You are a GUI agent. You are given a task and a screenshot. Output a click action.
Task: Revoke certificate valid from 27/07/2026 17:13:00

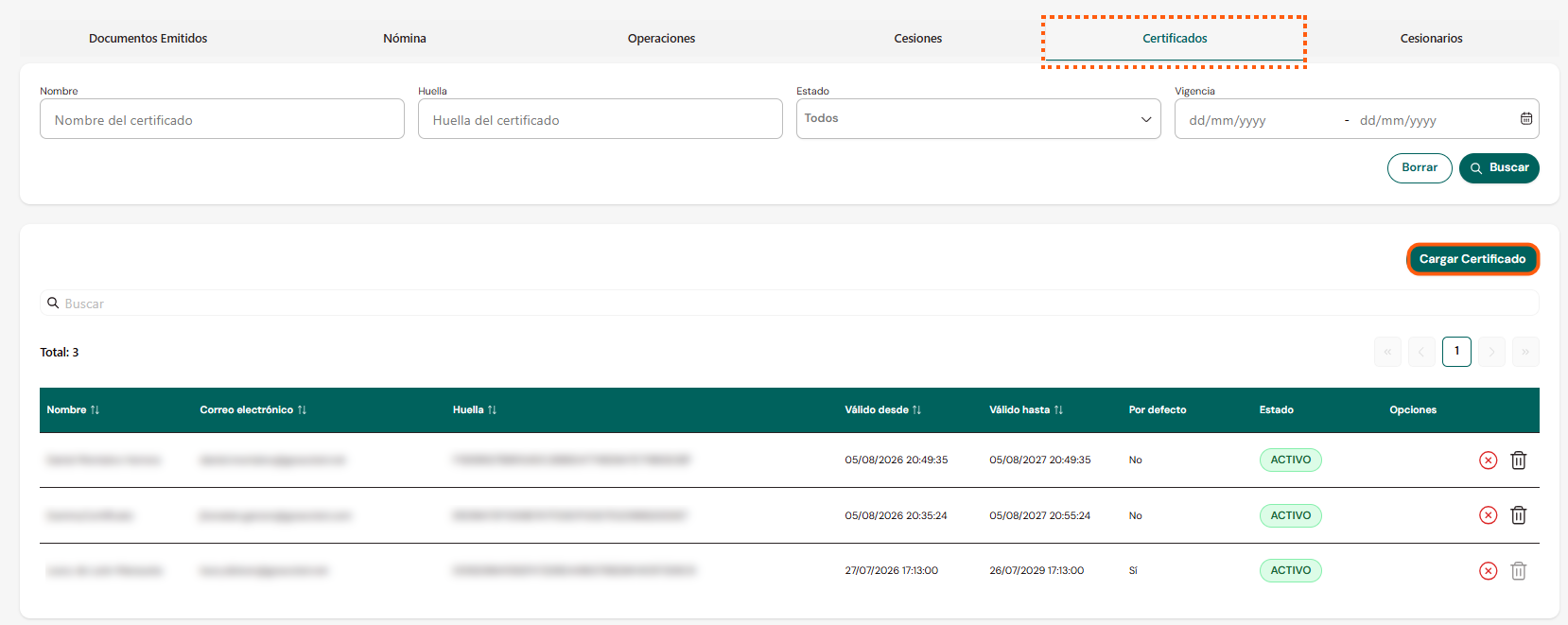[1488, 571]
